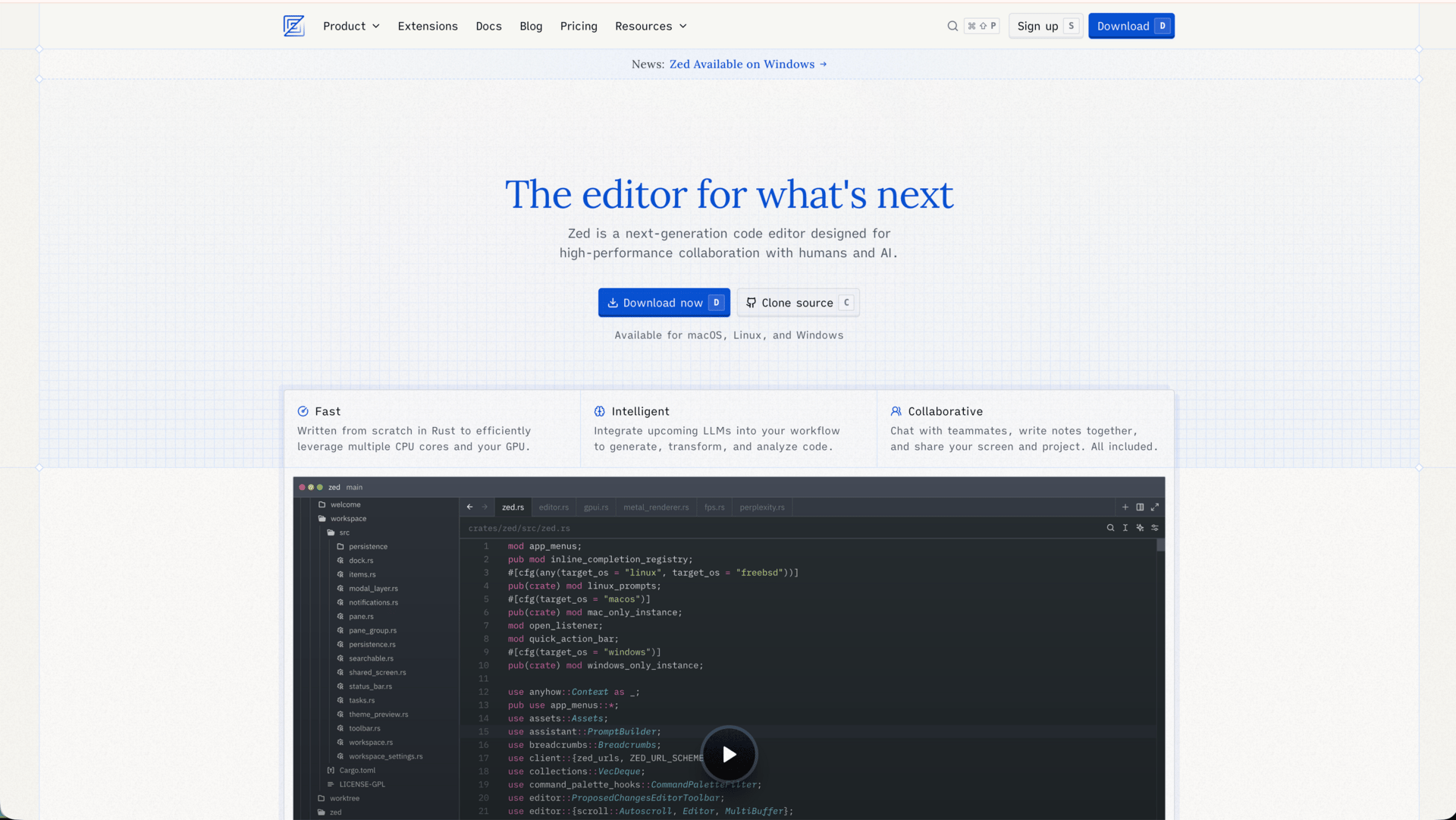The width and height of the screenshot is (1456, 820).
Task: Expand the persistence folder in file tree
Action: [367, 546]
